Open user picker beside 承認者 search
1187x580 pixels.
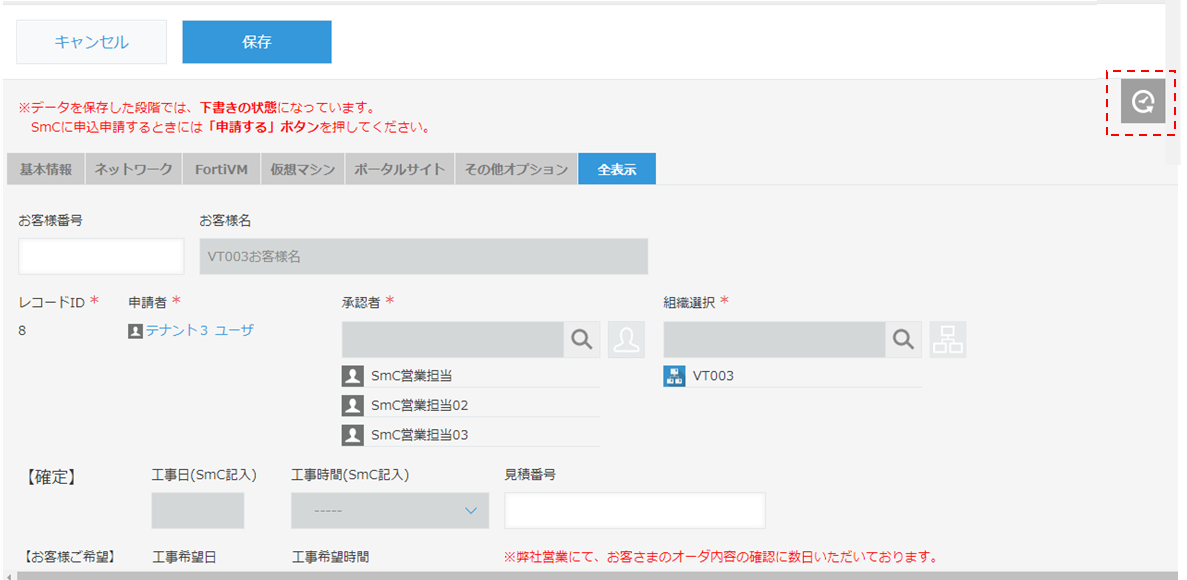(626, 339)
